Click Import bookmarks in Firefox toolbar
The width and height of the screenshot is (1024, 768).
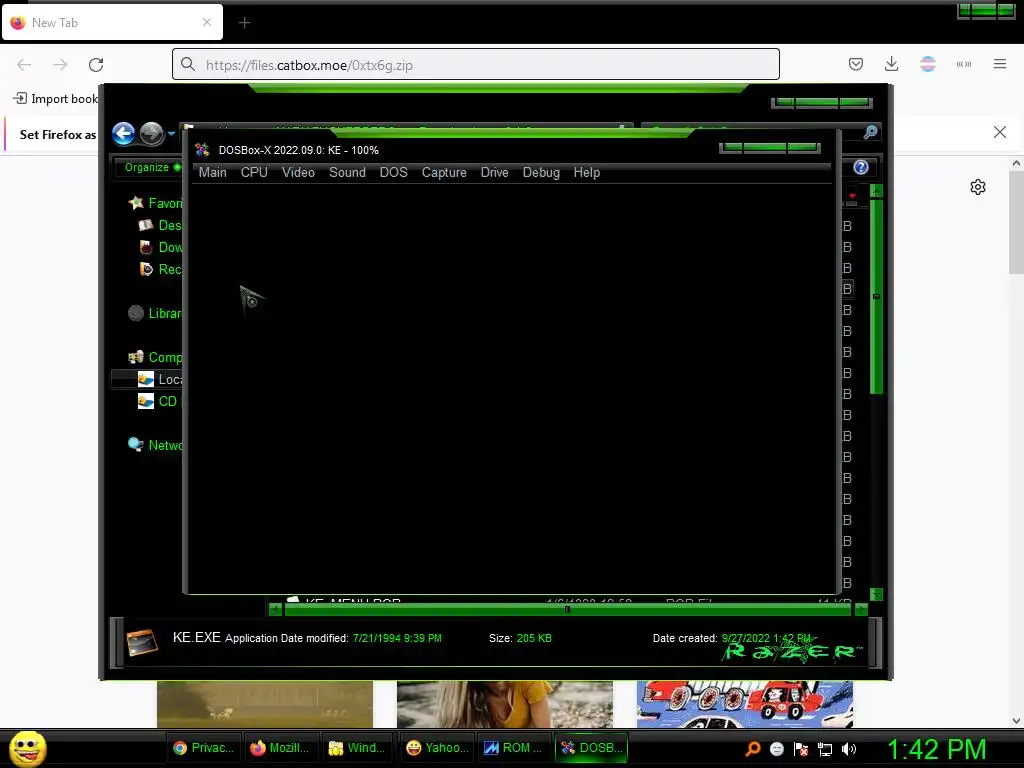[56, 99]
